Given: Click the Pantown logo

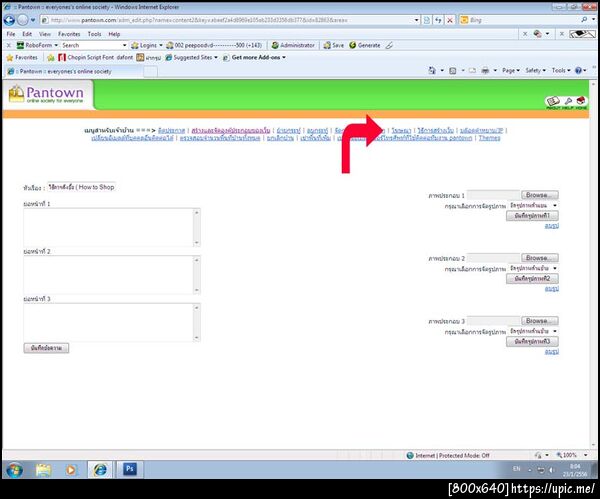Looking at the screenshot, I should point(46,94).
